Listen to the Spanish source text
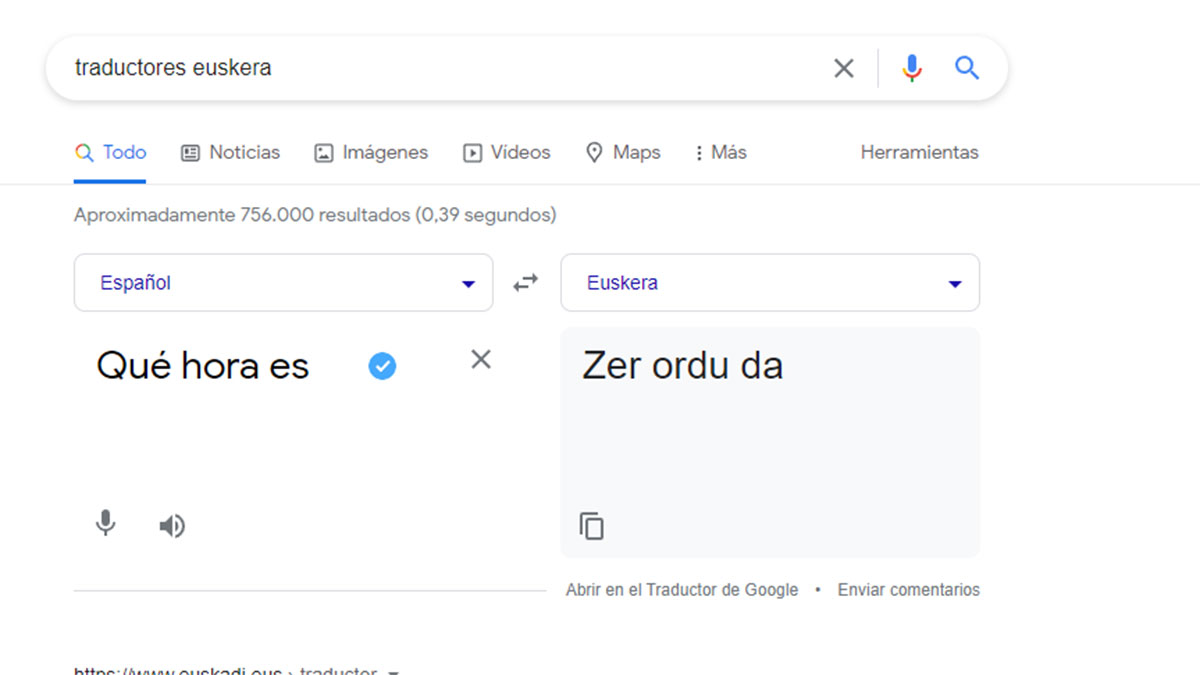 point(172,526)
